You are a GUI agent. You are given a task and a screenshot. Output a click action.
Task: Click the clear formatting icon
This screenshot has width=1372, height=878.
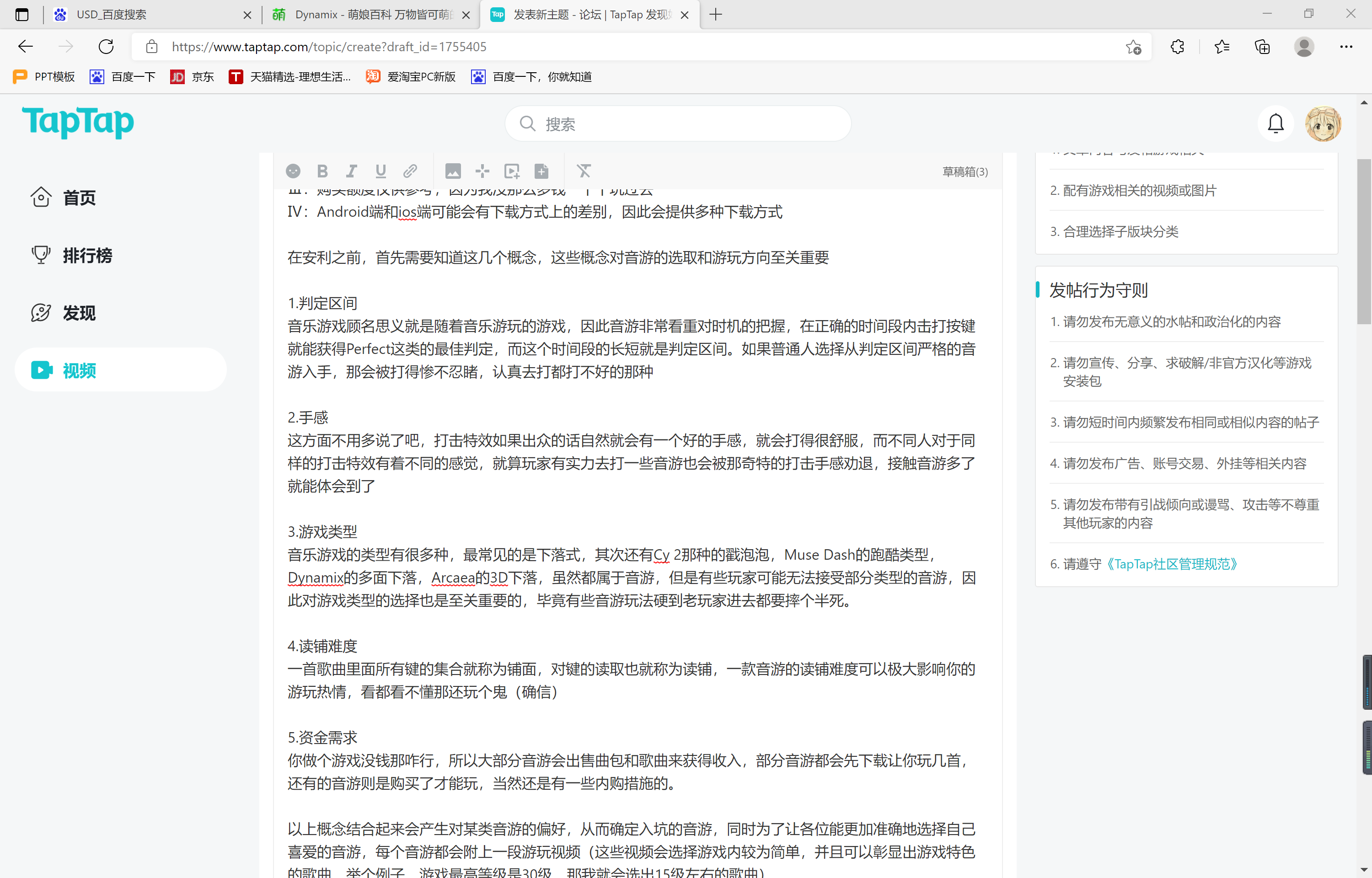point(584,171)
